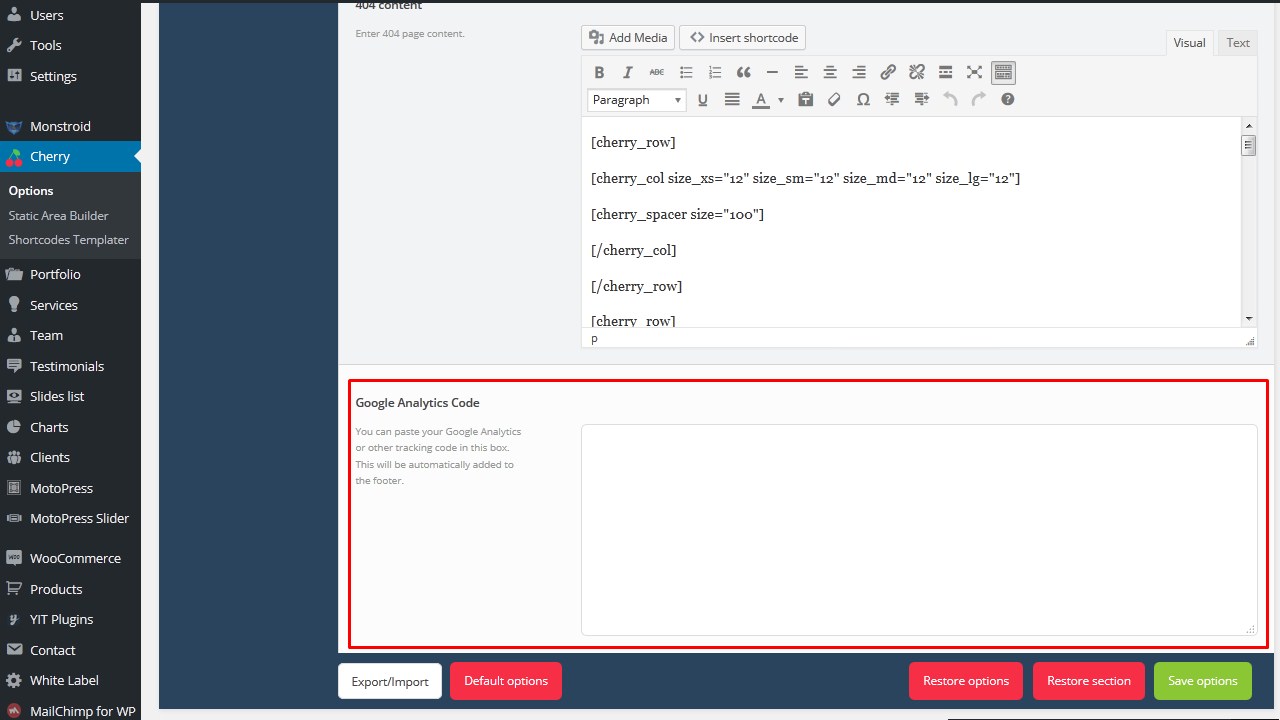Click the Restore options button
1280x720 pixels.
tap(966, 681)
